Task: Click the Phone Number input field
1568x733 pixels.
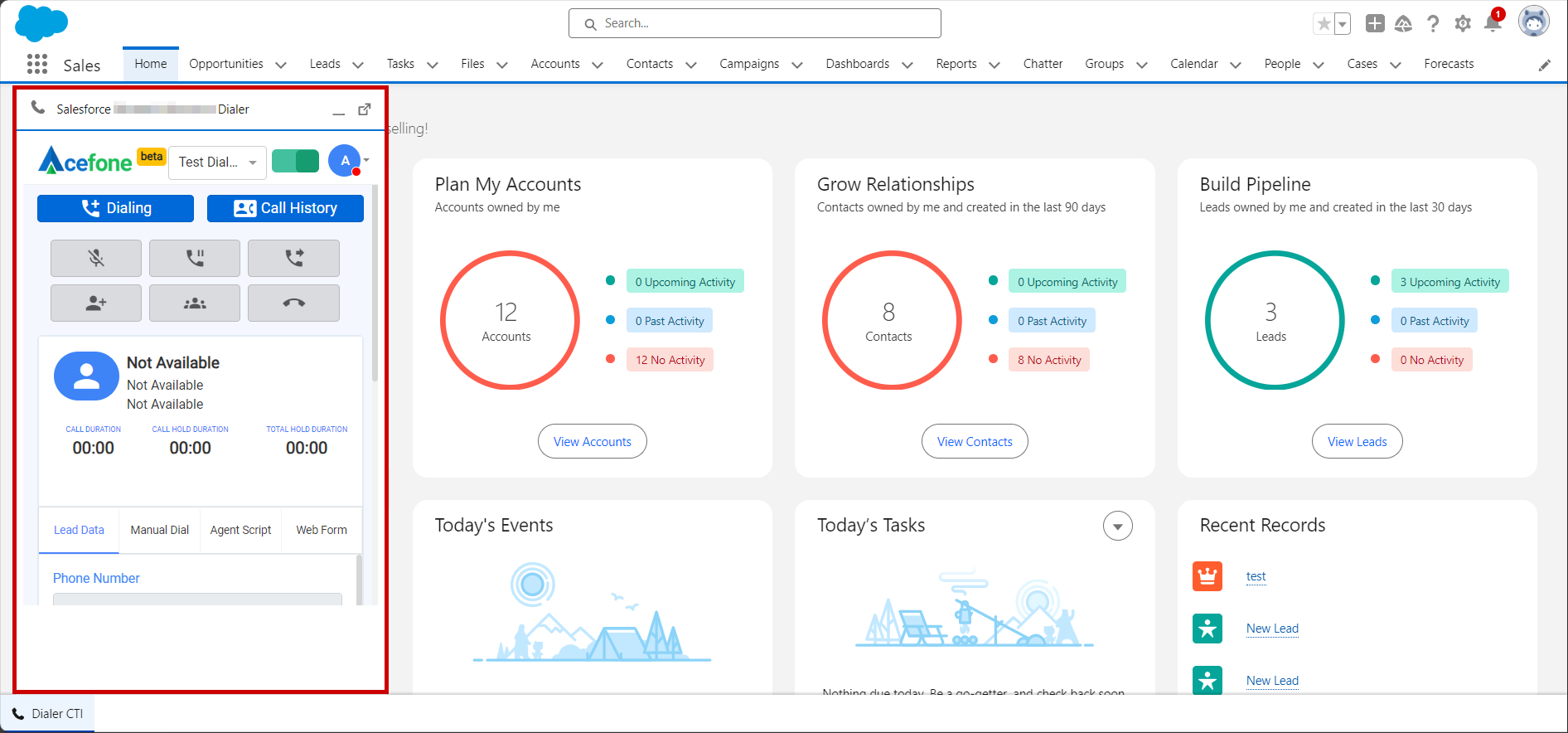Action: [x=197, y=599]
